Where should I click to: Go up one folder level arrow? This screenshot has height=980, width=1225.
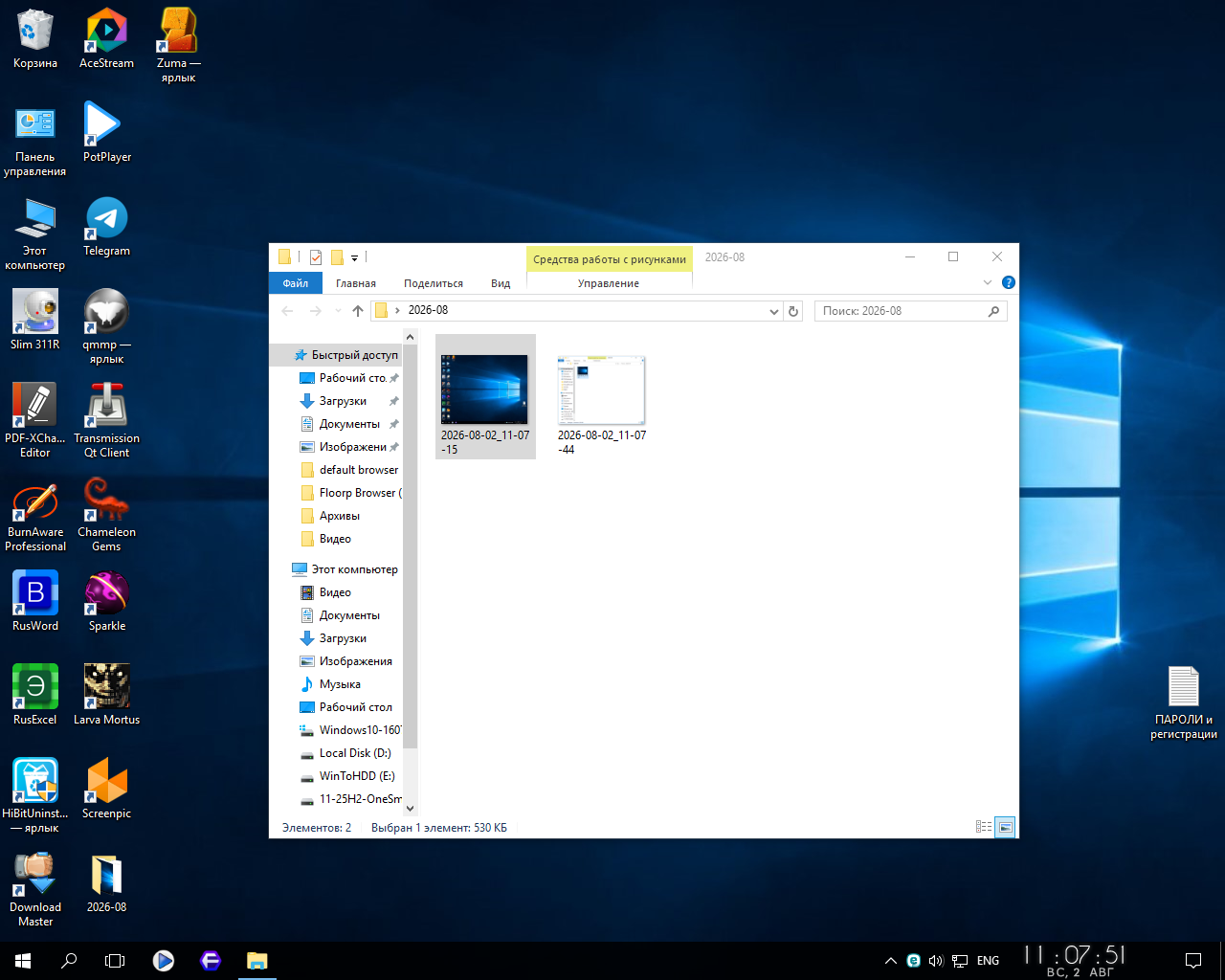357,311
